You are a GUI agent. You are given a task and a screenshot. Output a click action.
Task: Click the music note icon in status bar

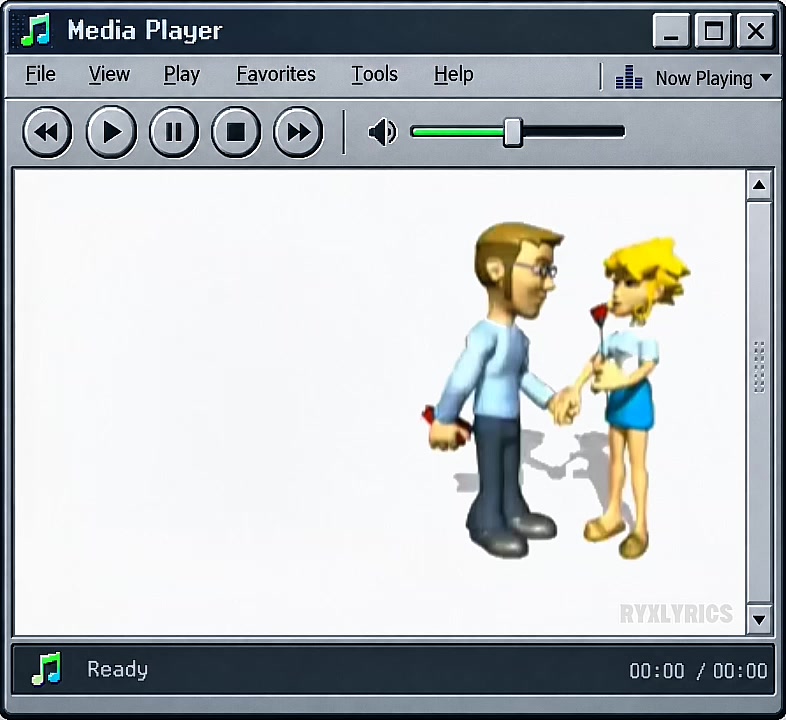coord(46,669)
